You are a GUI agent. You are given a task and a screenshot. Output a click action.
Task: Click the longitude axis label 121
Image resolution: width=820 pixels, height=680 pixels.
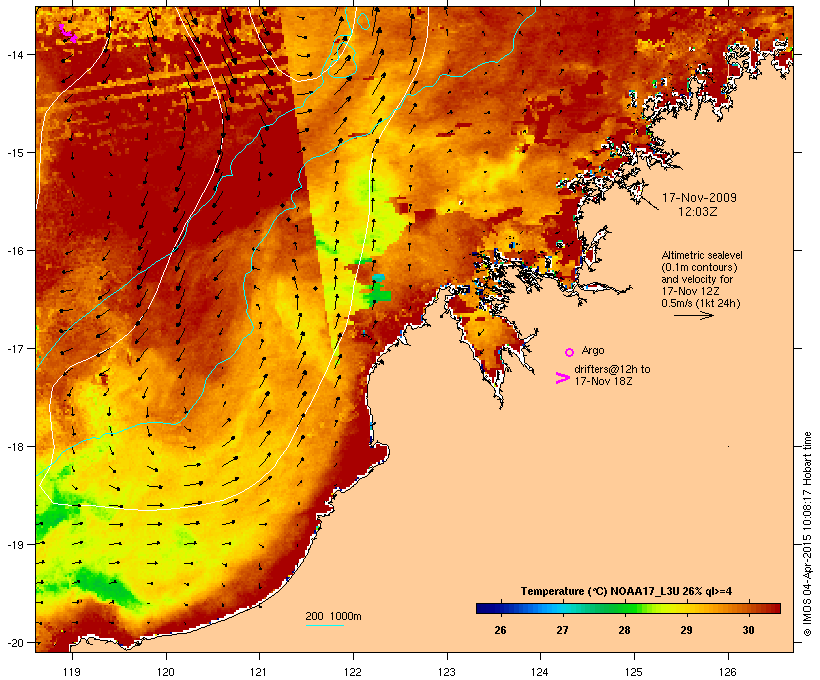point(259,672)
